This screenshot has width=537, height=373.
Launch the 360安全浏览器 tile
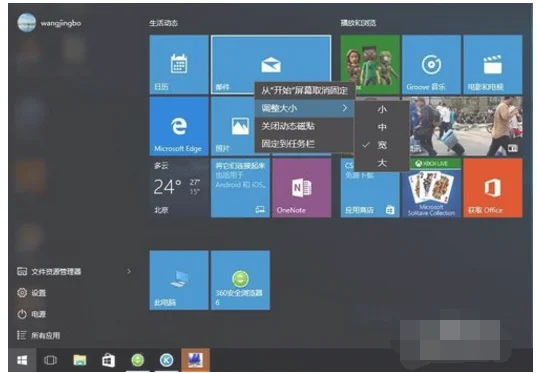pos(240,280)
